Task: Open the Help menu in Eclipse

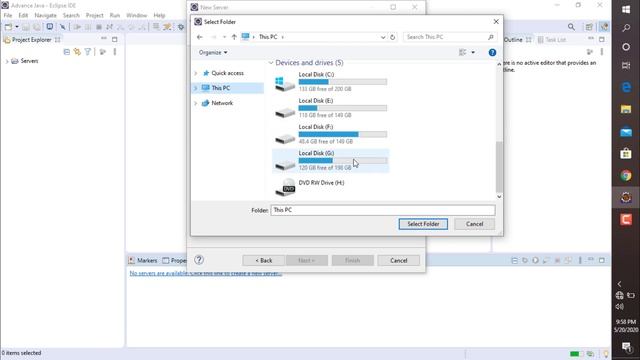Action: click(x=159, y=15)
